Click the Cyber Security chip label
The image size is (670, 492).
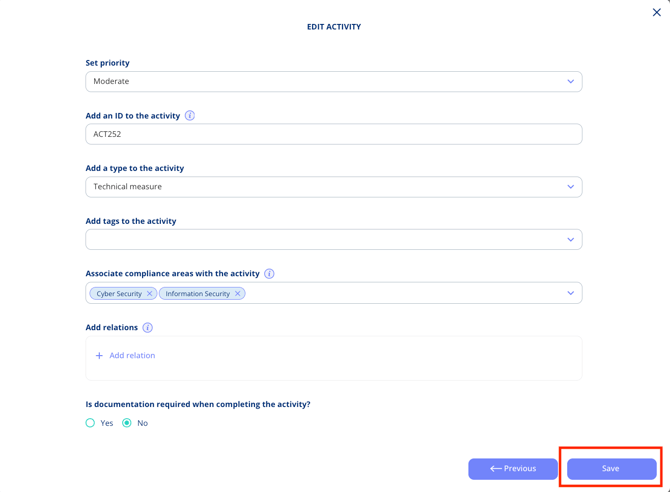tap(119, 294)
